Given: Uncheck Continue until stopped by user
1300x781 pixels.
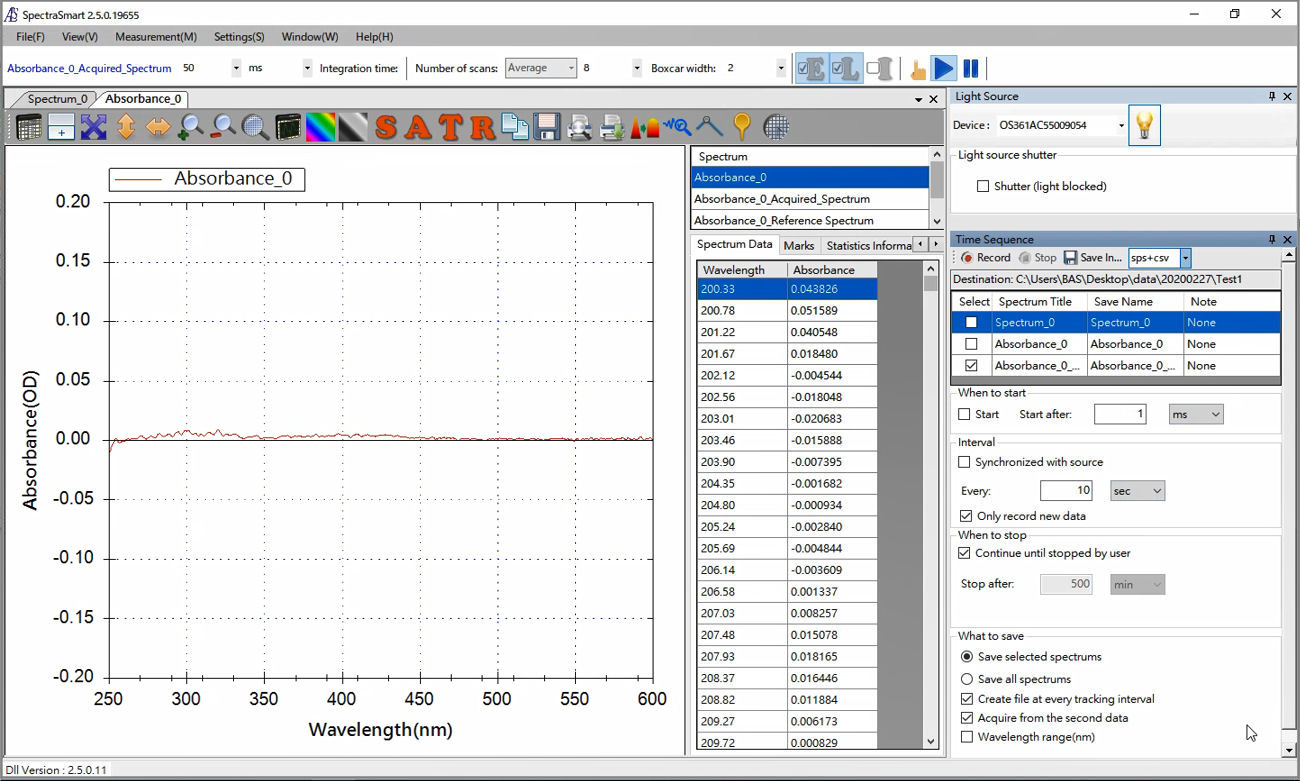Looking at the screenshot, I should 965,553.
